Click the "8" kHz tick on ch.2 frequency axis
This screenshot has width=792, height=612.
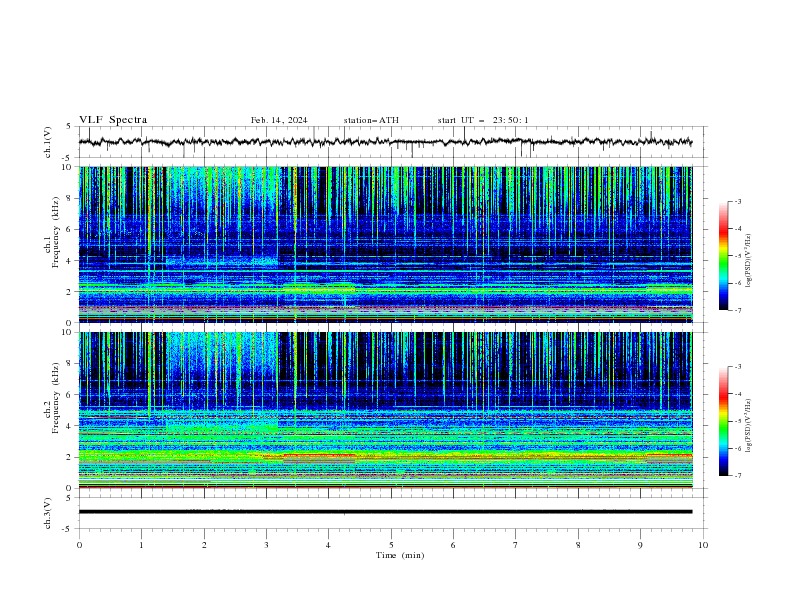pyautogui.click(x=71, y=364)
